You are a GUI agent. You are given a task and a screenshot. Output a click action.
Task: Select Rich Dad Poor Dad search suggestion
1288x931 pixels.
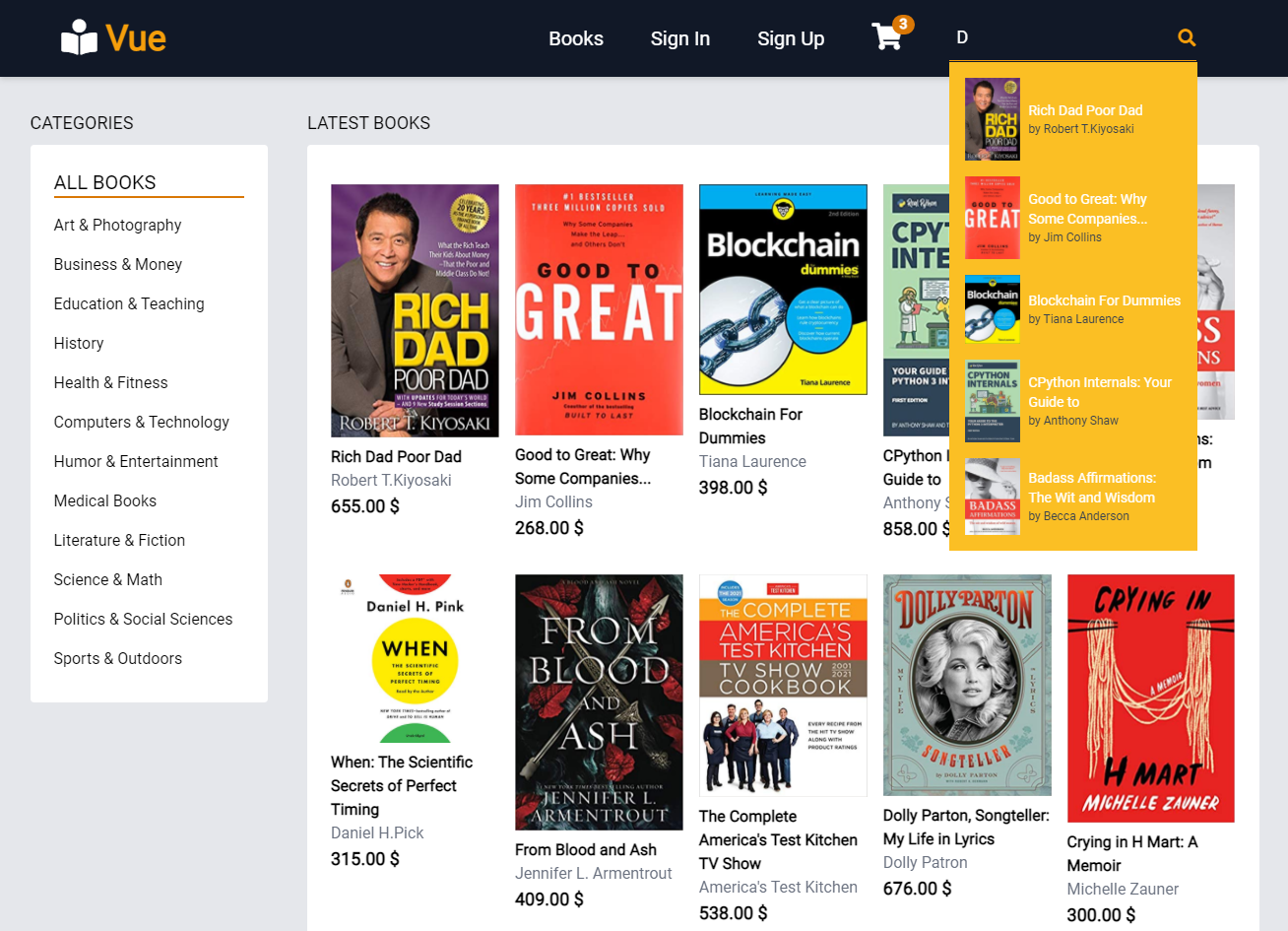tap(1073, 119)
